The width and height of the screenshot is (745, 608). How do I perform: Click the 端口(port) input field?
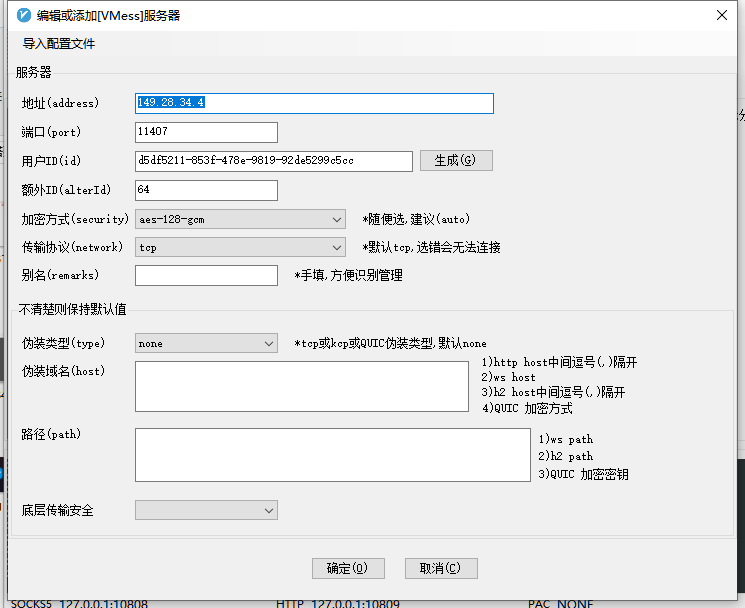coord(206,132)
